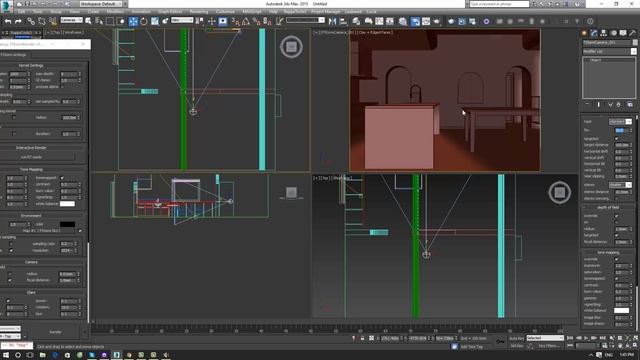This screenshot has height=360, width=640.
Task: Choose Rectangular Selection Region tool
Action: point(110,21)
